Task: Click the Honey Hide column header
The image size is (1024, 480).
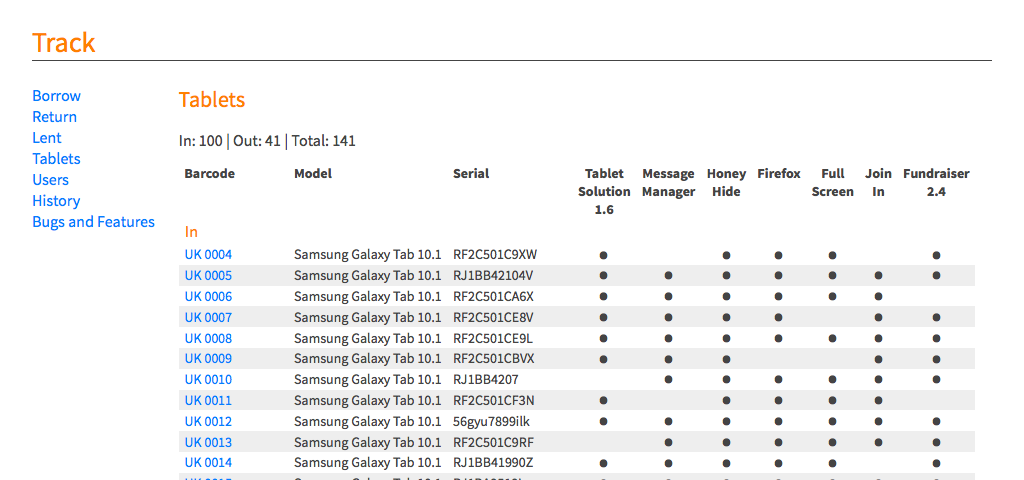Action: [726, 183]
